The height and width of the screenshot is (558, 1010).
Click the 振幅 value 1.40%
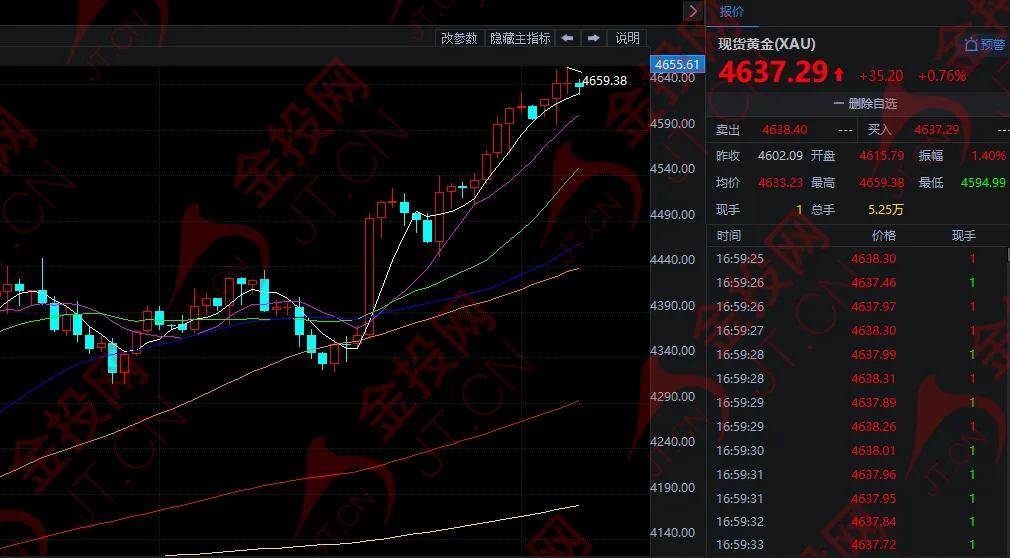(x=988, y=156)
